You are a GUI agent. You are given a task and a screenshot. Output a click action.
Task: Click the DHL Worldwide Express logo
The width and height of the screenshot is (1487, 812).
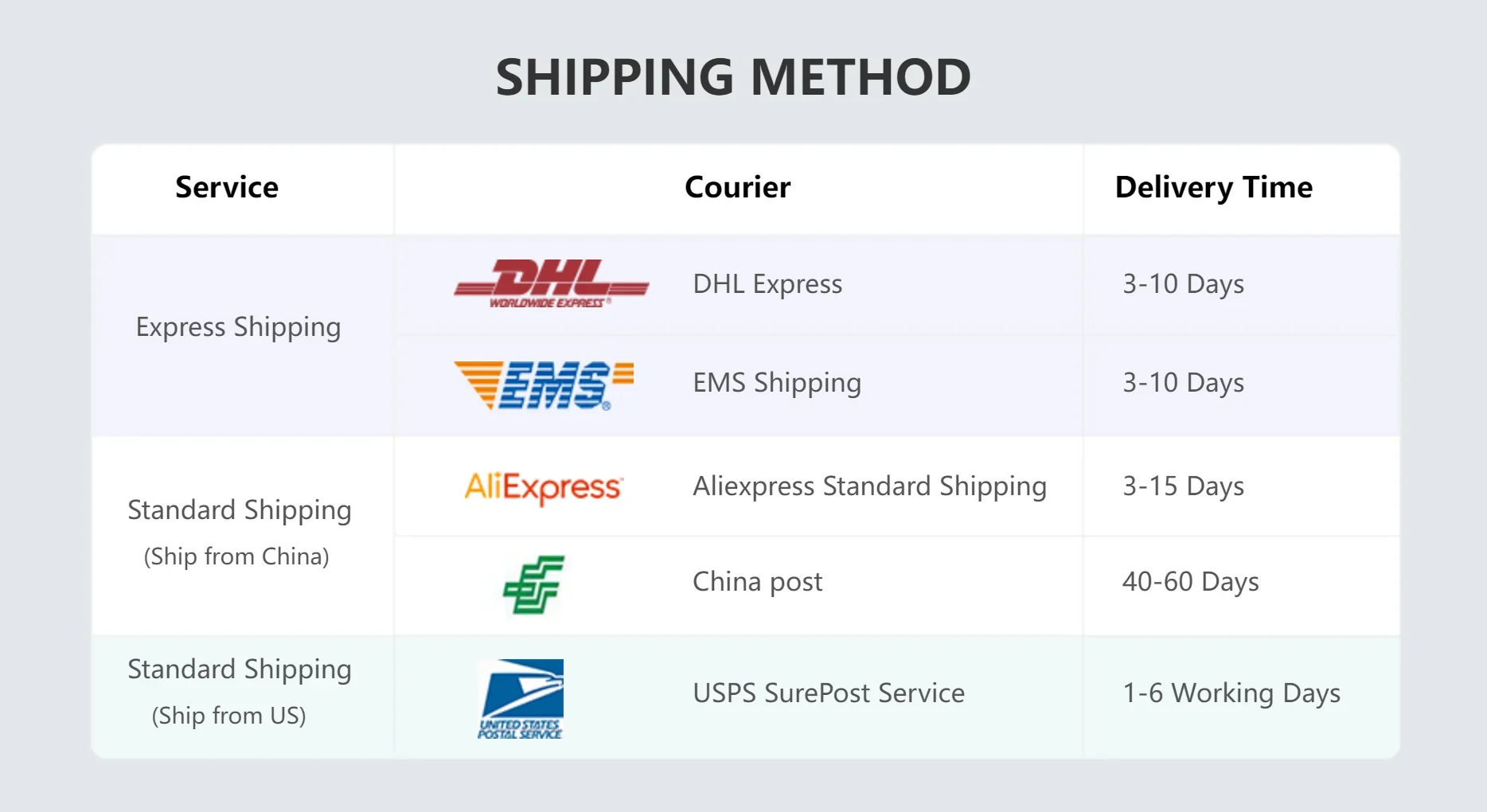(552, 283)
